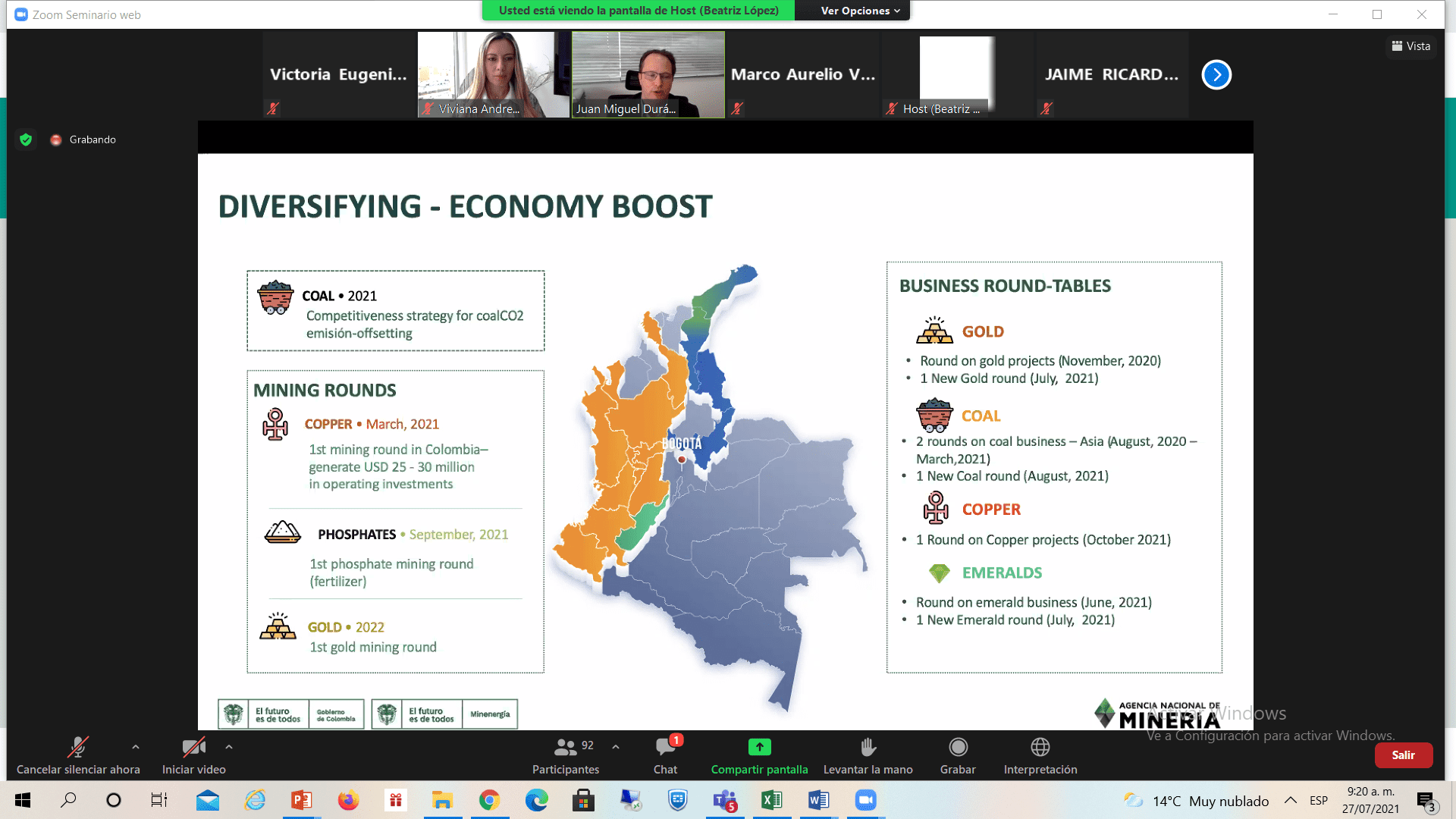The height and width of the screenshot is (819, 1456).
Task: Switch to Word in taskbar
Action: click(819, 800)
